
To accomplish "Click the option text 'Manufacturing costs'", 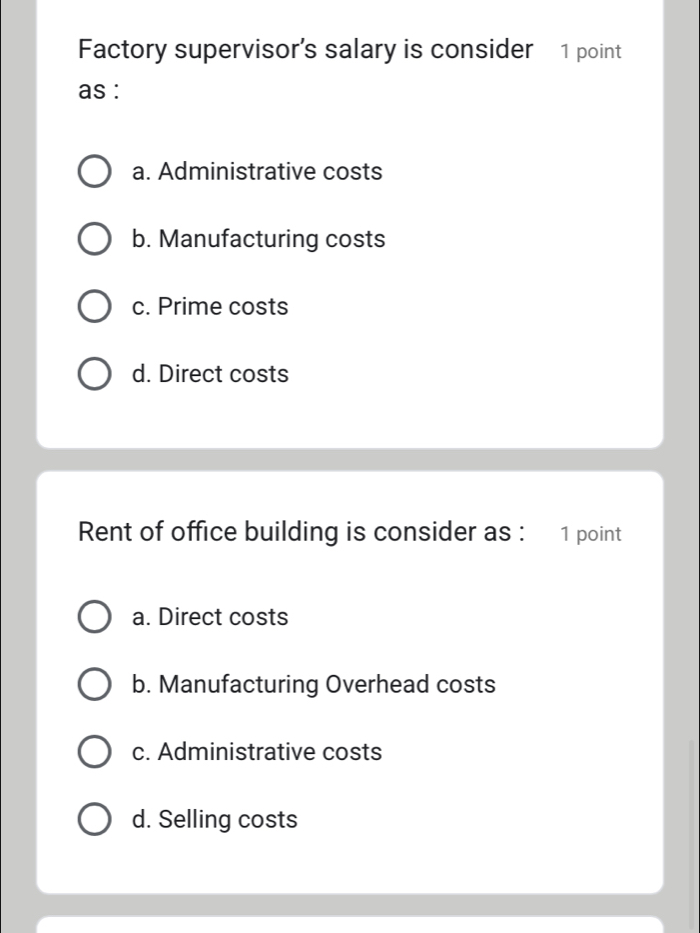I will click(x=260, y=238).
